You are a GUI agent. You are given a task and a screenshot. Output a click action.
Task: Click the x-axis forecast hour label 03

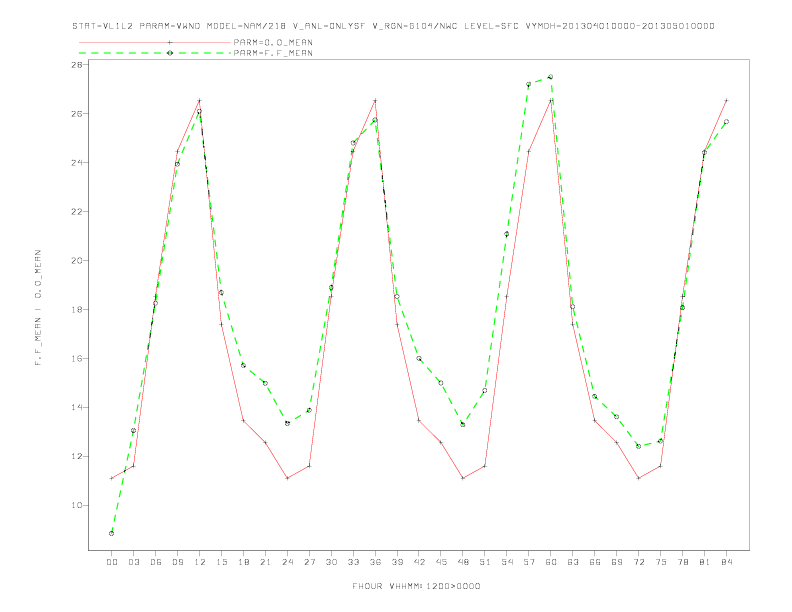pos(133,562)
